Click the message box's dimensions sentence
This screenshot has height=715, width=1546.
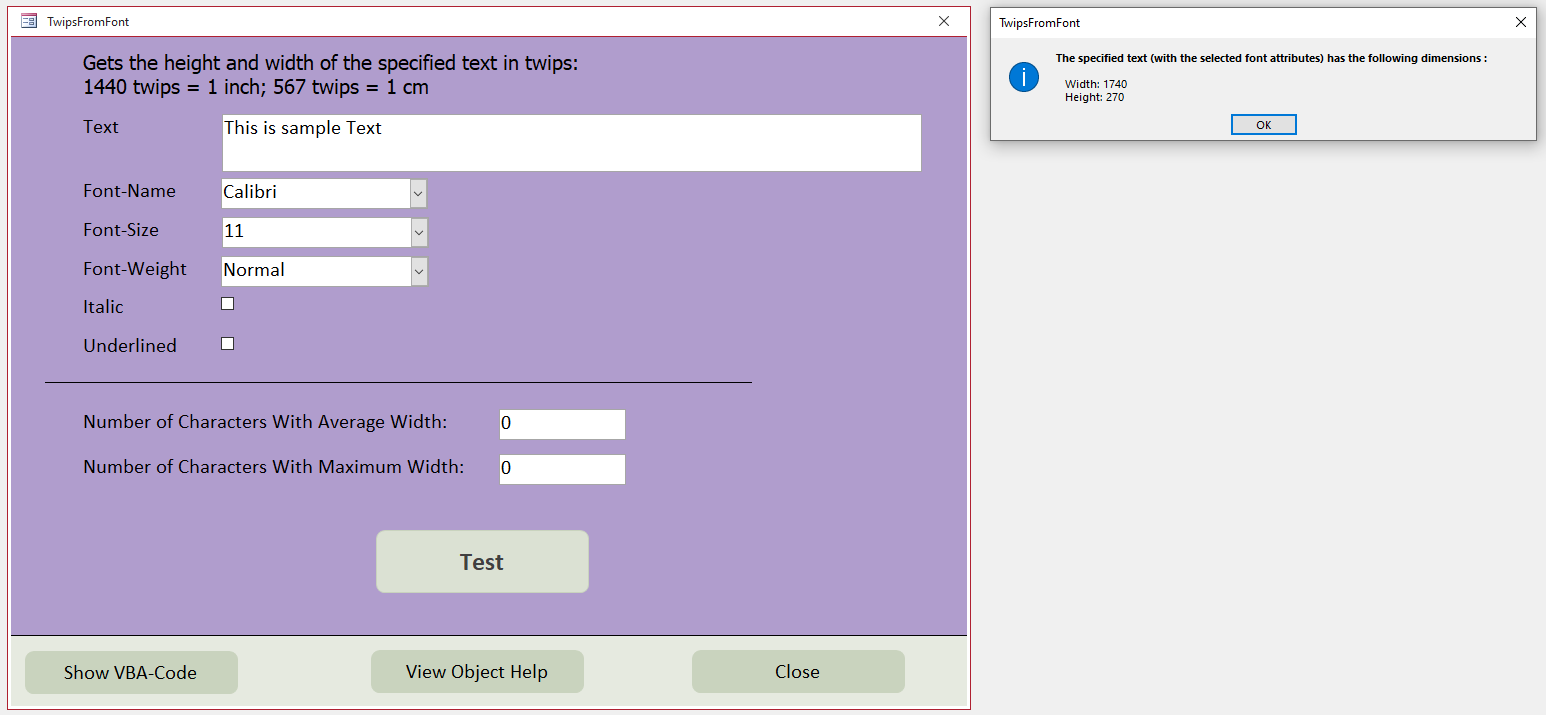click(x=1271, y=58)
